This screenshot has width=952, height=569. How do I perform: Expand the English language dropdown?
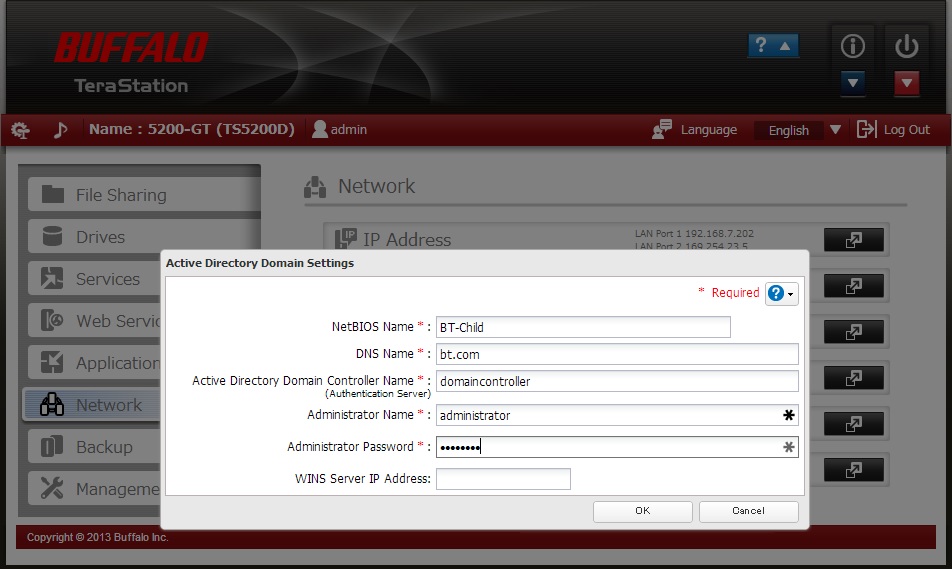835,130
